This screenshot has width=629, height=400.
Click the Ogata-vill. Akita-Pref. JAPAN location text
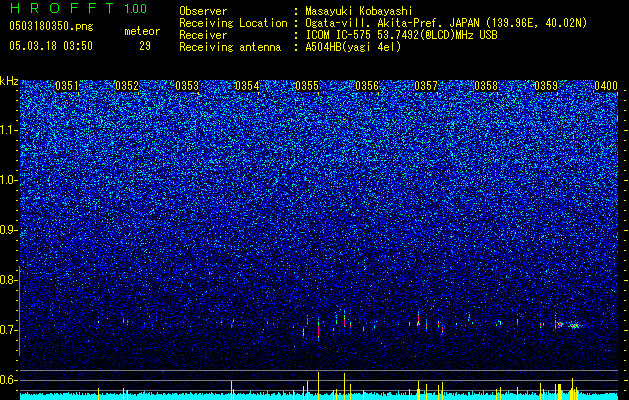coord(446,23)
